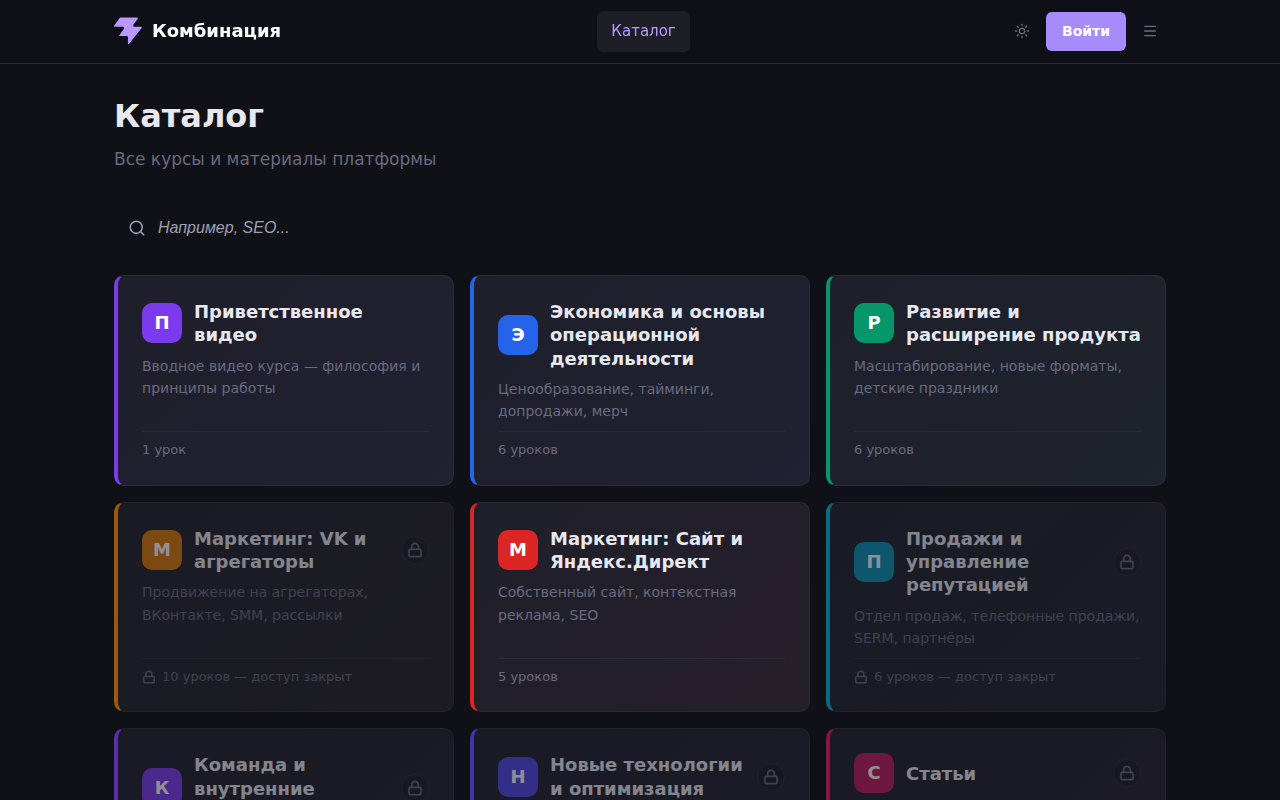
Task: Click the lock icon on Статьи card
Action: point(1127,773)
